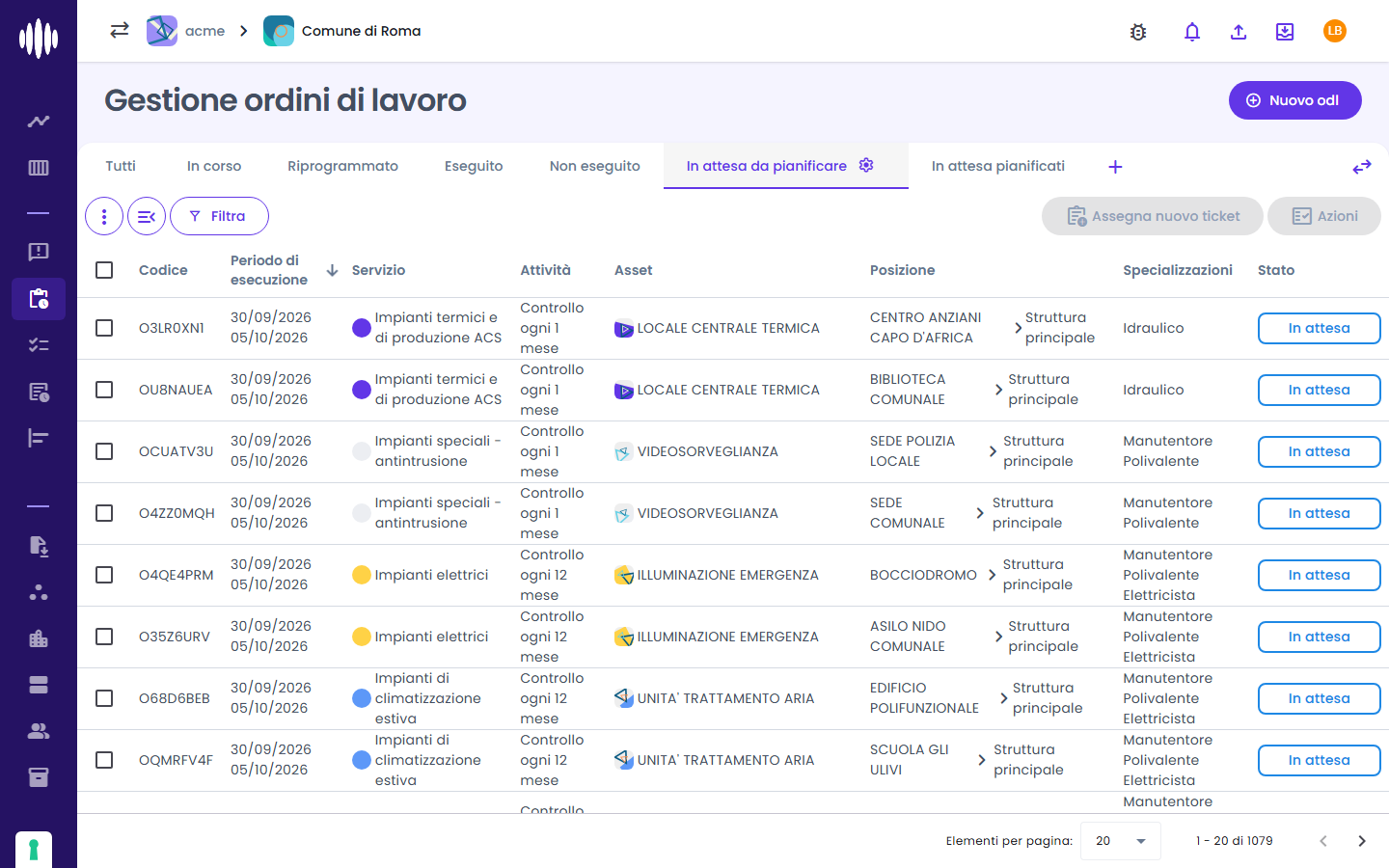Open the archive box icon in sidebar
This screenshot has width=1389, height=868.
(x=39, y=777)
